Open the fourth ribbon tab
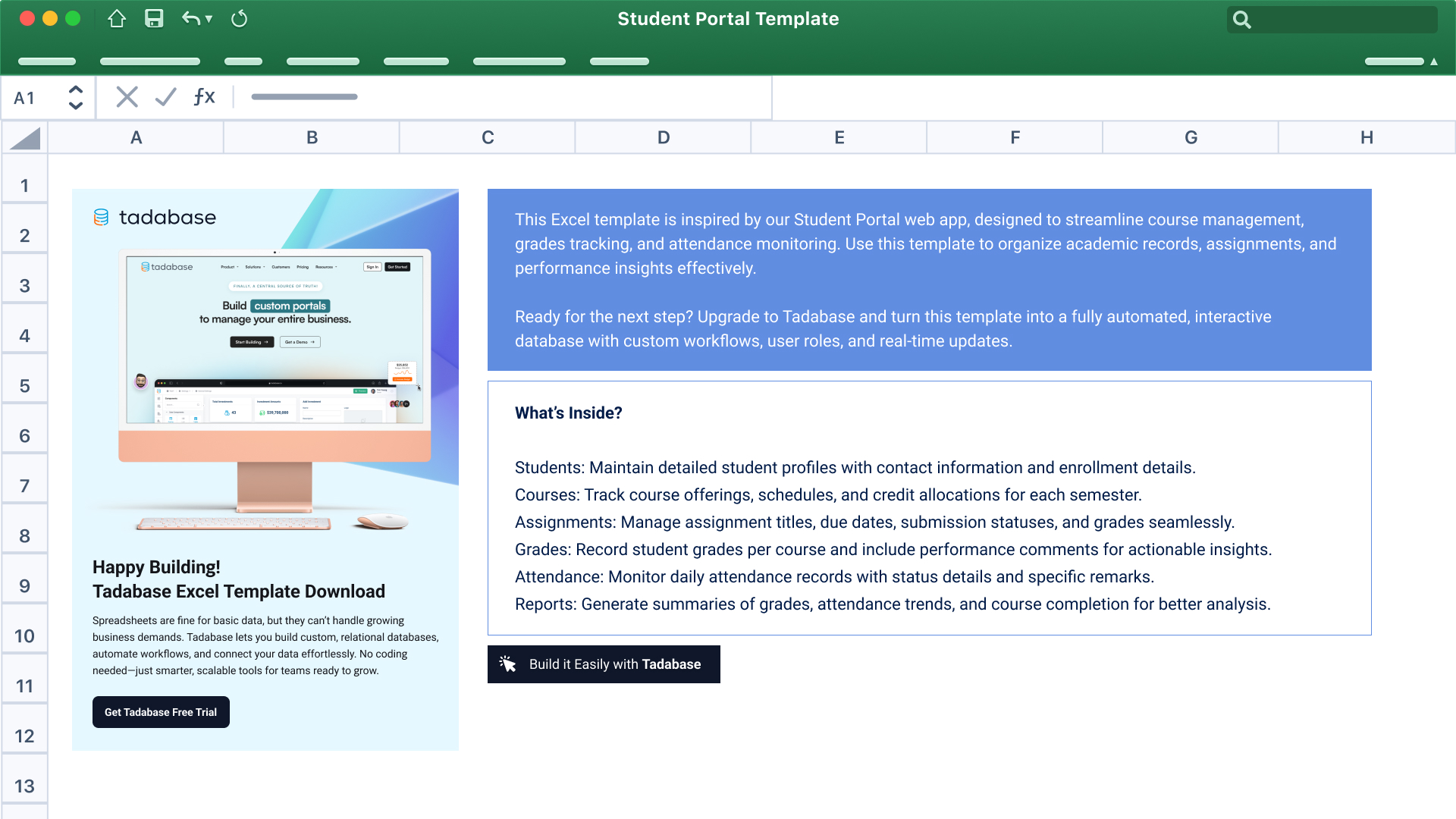The width and height of the screenshot is (1456, 819). pos(323,61)
